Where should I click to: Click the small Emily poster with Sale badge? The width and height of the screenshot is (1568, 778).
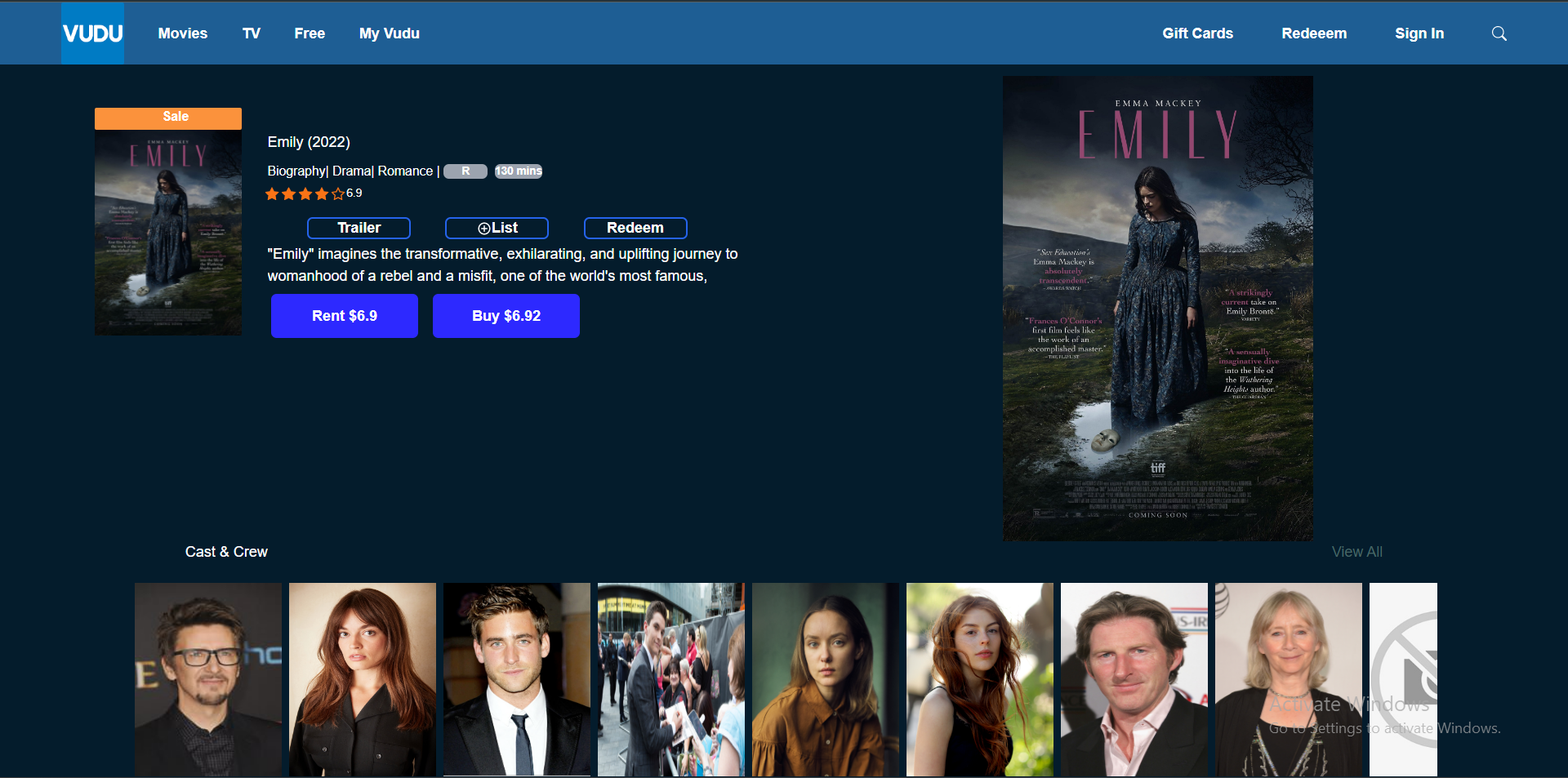click(x=168, y=222)
